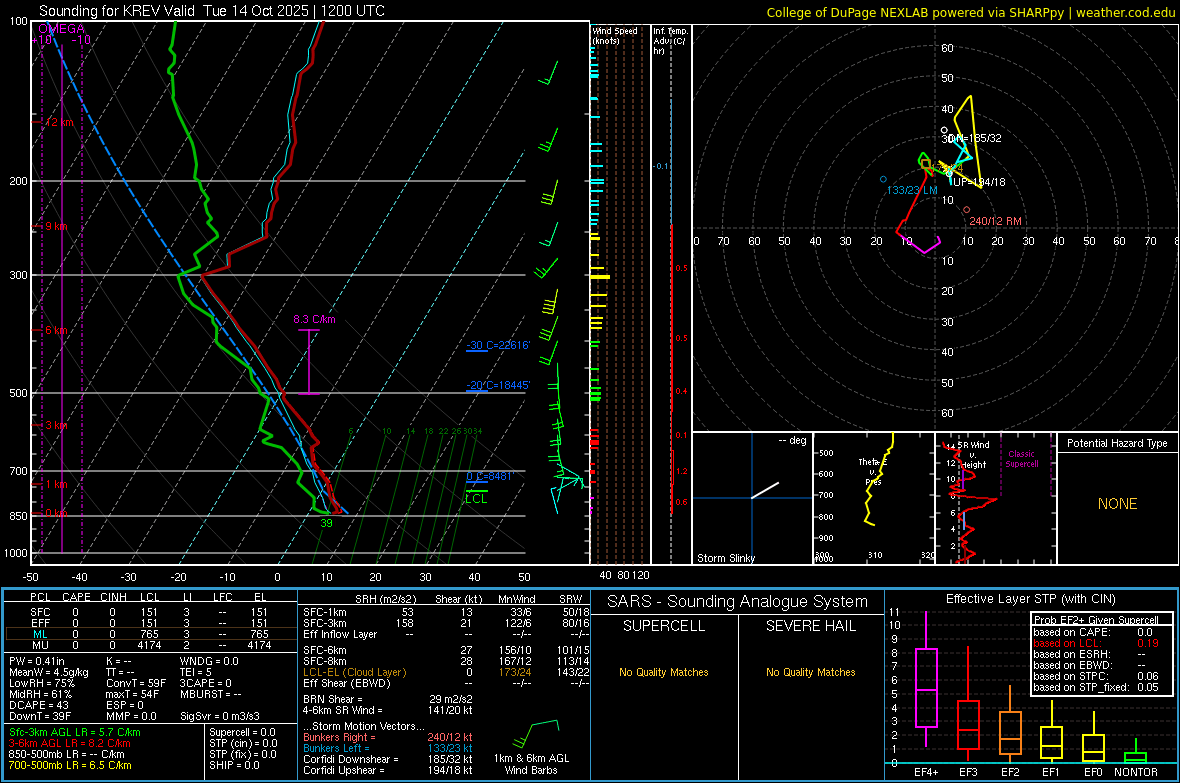Screen dimensions: 1180x783
Task: Click the 'PW = 0.41in' value
Action: coord(37,661)
